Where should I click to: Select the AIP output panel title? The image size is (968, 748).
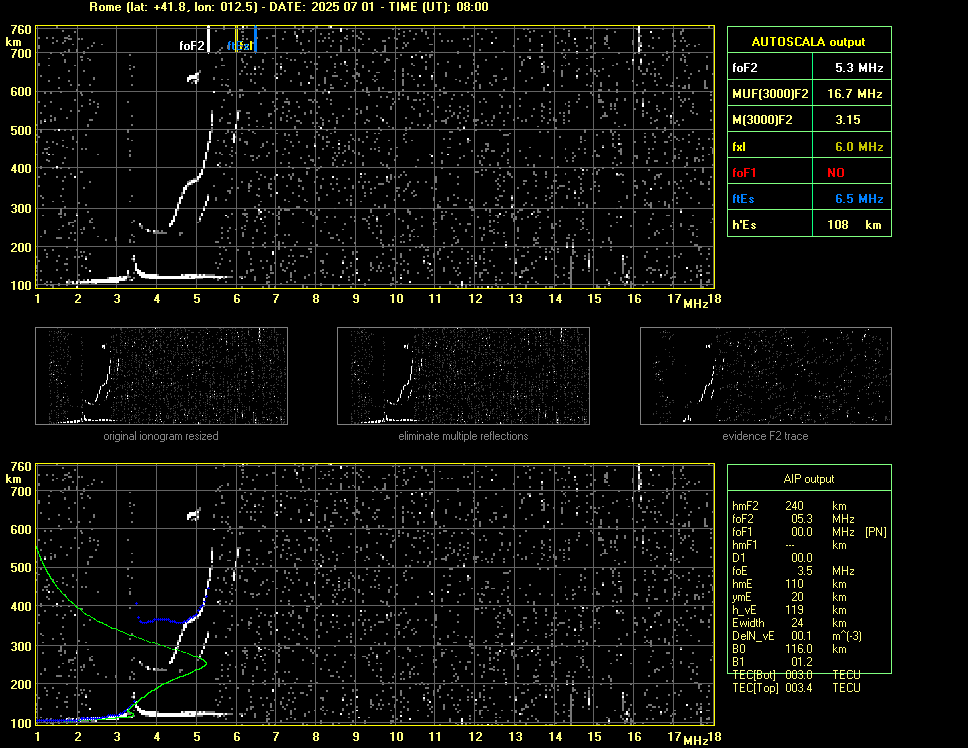809,479
